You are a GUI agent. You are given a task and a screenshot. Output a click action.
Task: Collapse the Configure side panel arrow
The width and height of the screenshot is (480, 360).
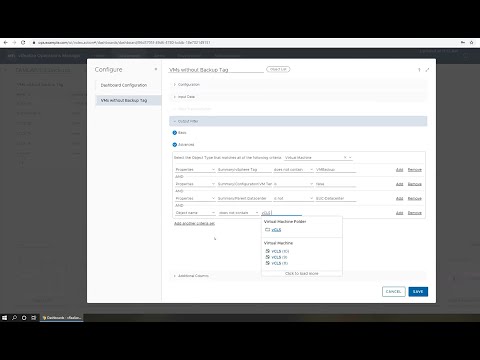coord(156,69)
